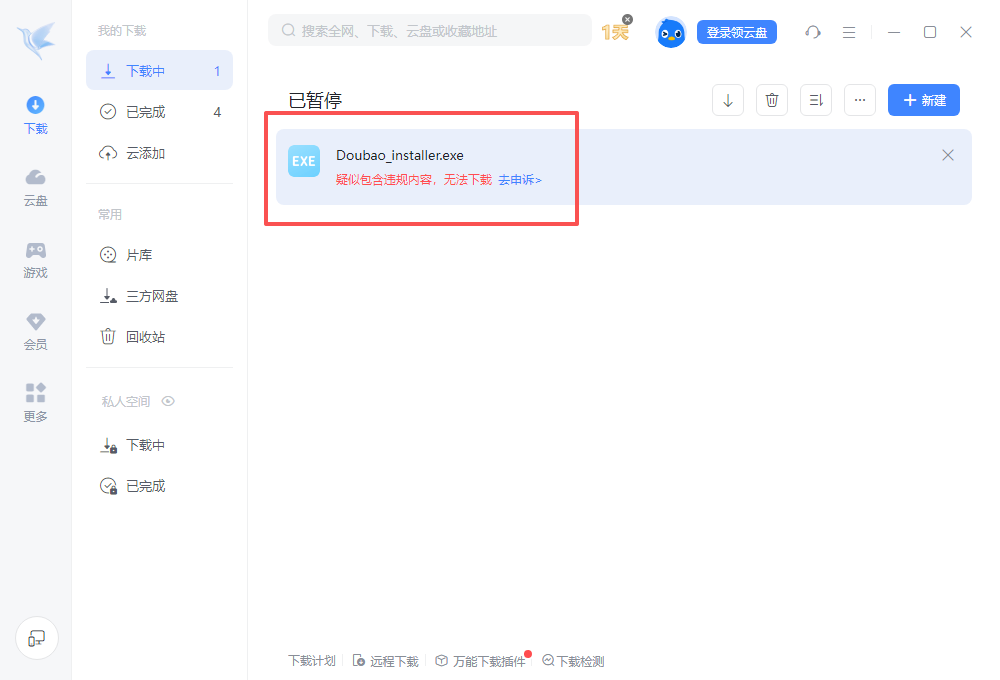Click the 登录领云盘 login button
This screenshot has height=680, width=1000.
pos(737,32)
